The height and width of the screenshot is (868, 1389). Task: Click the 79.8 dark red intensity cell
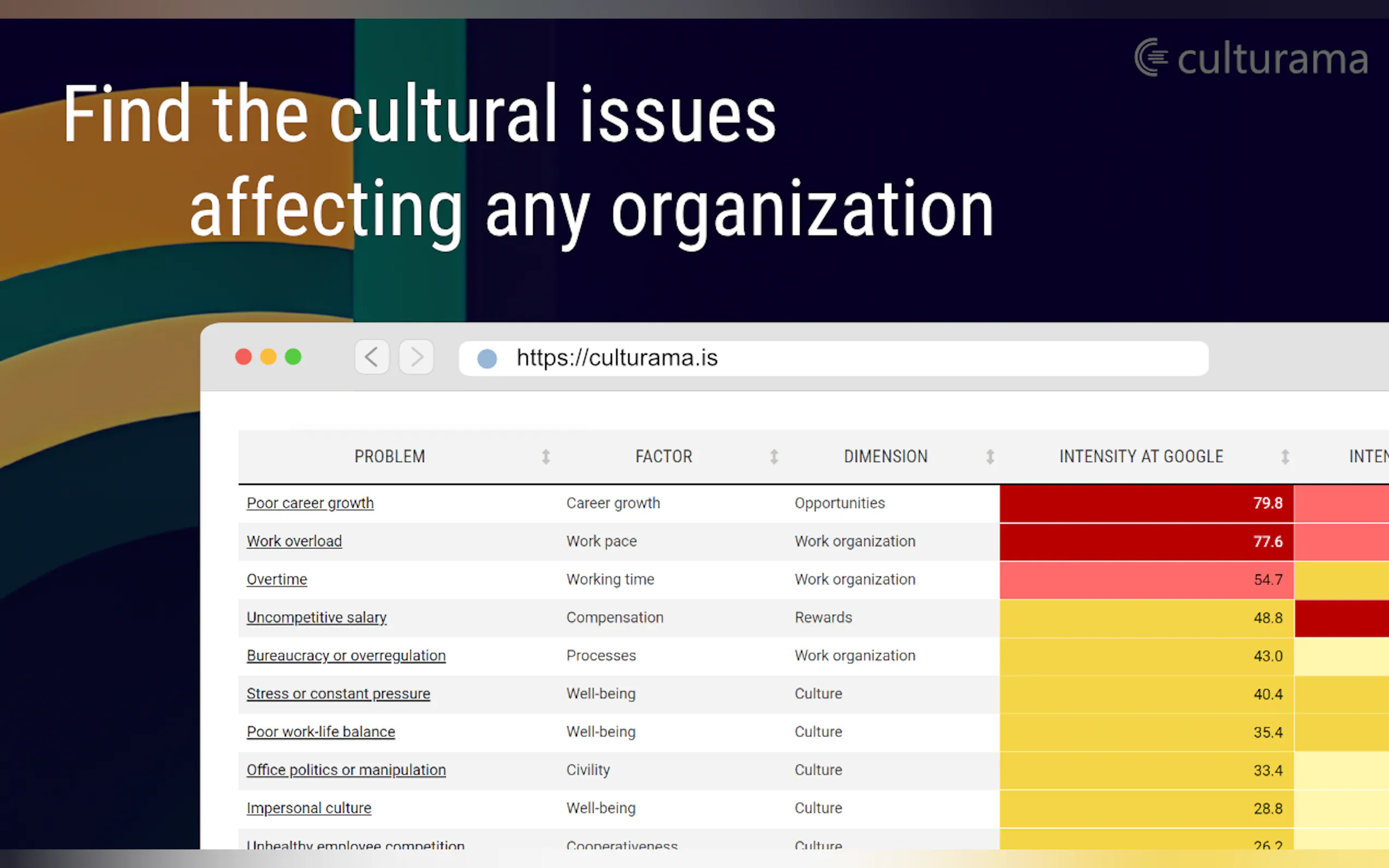click(x=1146, y=503)
